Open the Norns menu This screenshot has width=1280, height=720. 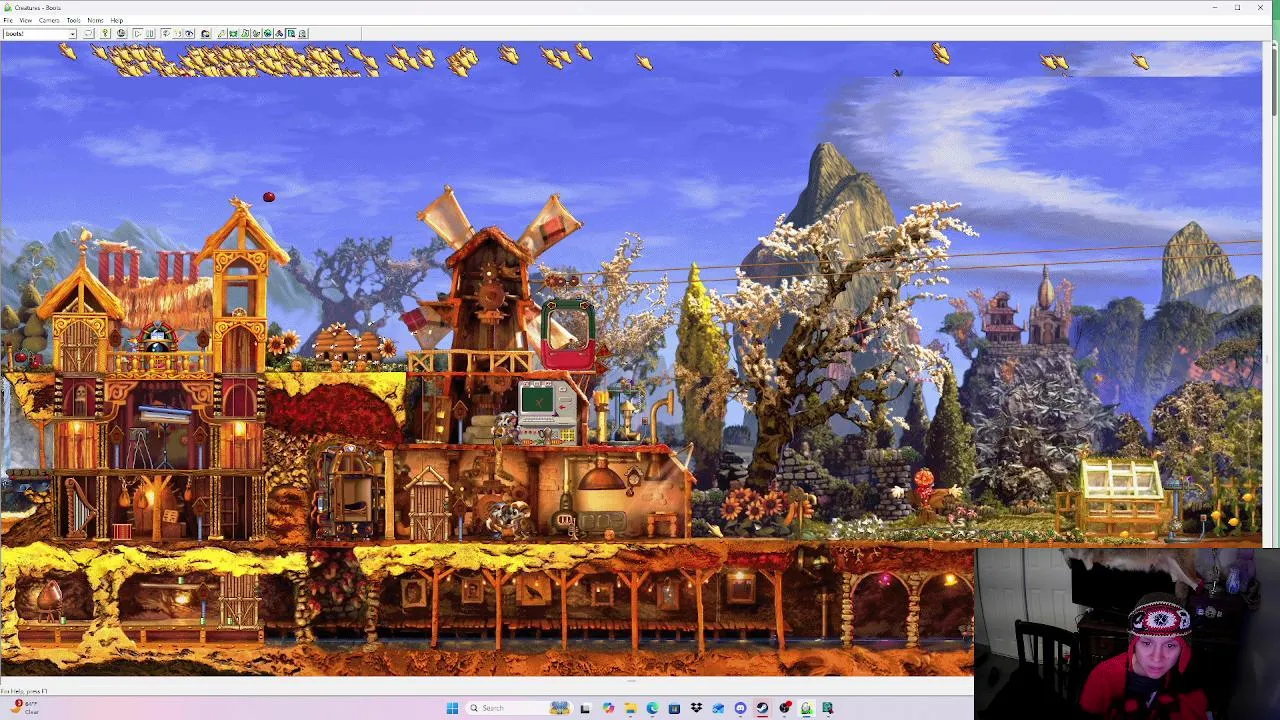(95, 20)
